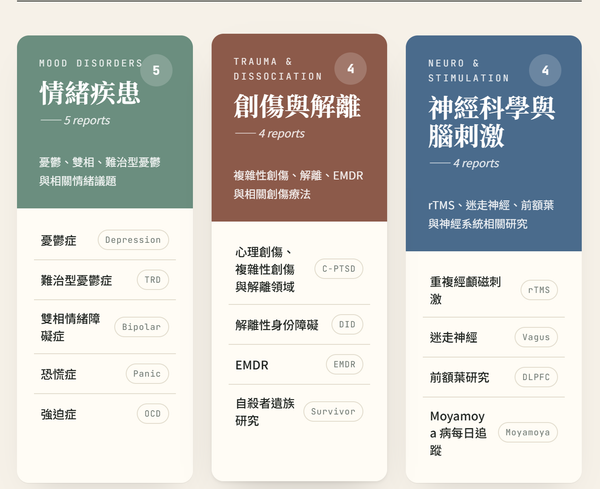
Task: Open 前額葉研究 report
Action: tap(494, 377)
